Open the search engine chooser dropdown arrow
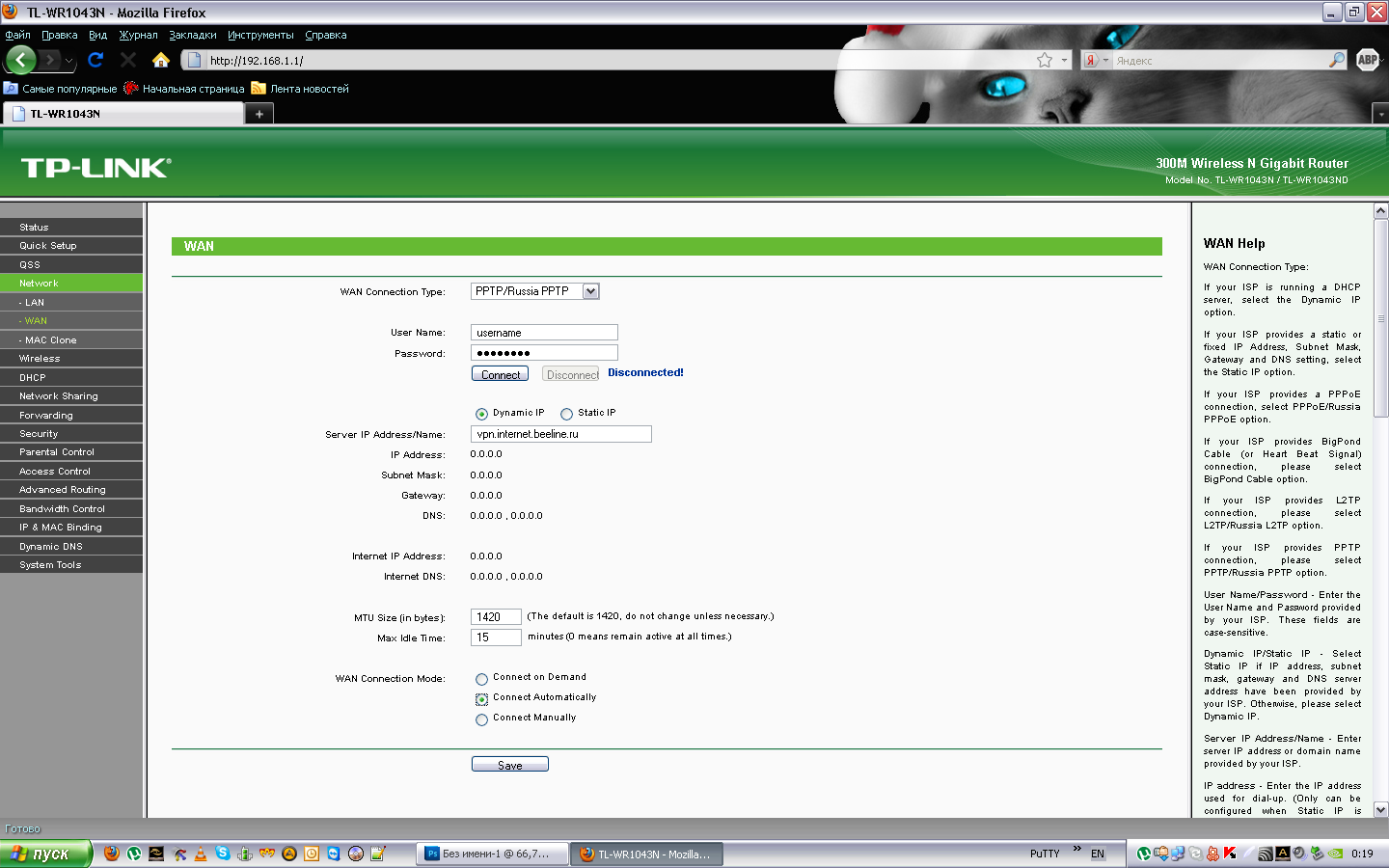Viewport: 1389px width, 868px height. click(1105, 60)
